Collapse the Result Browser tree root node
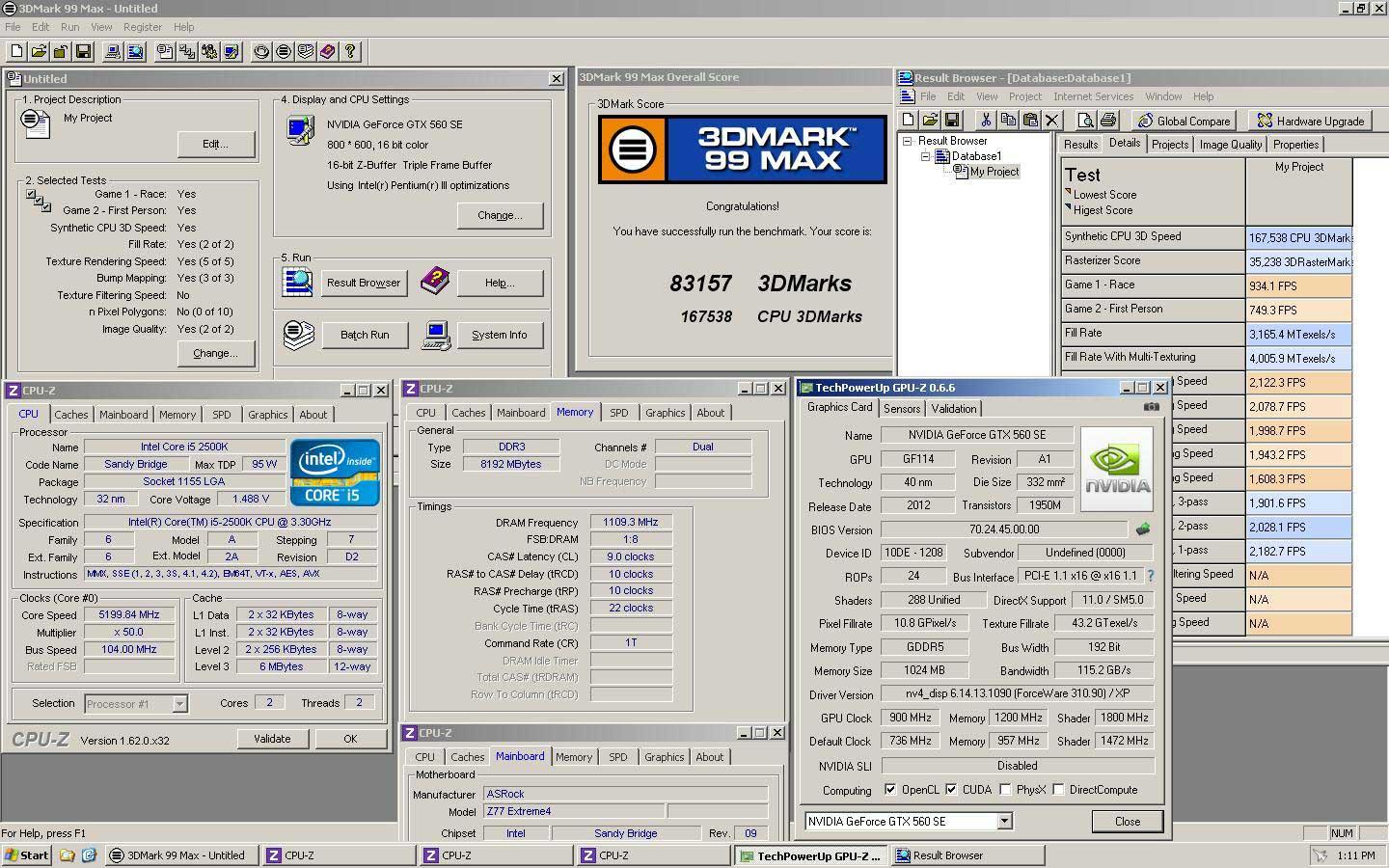1389x868 pixels. click(x=907, y=141)
